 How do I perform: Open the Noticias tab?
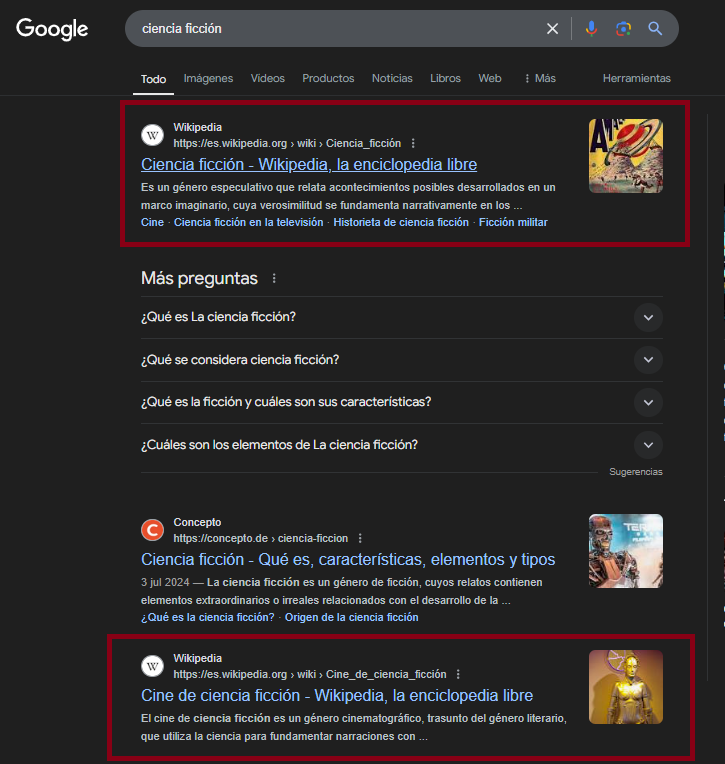pyautogui.click(x=392, y=78)
